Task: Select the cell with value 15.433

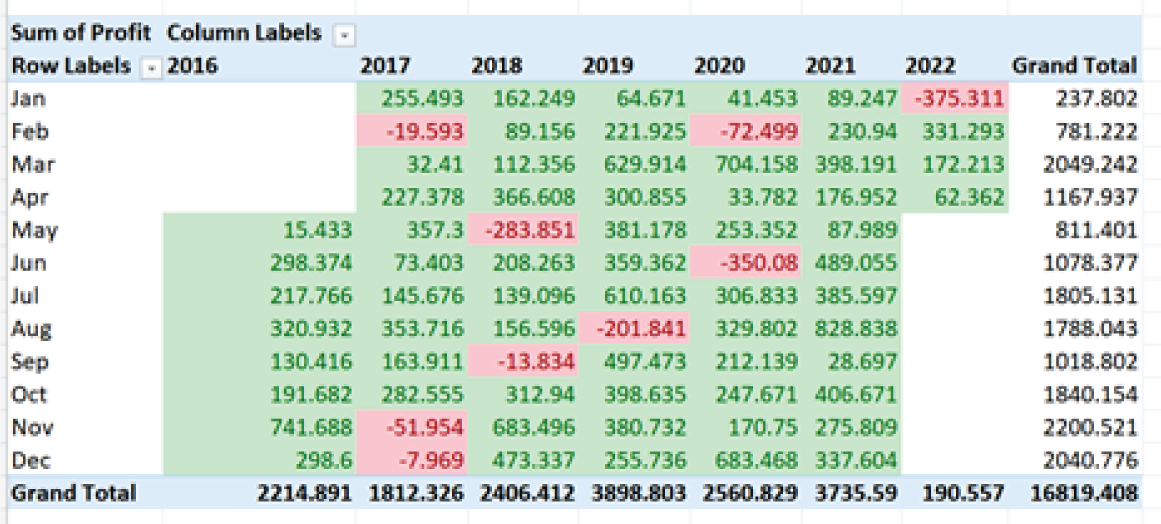Action: (261, 230)
